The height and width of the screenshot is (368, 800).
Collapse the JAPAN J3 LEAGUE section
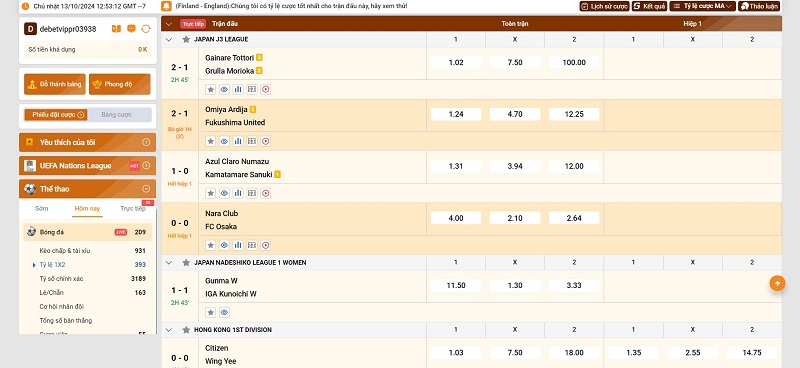click(x=169, y=39)
